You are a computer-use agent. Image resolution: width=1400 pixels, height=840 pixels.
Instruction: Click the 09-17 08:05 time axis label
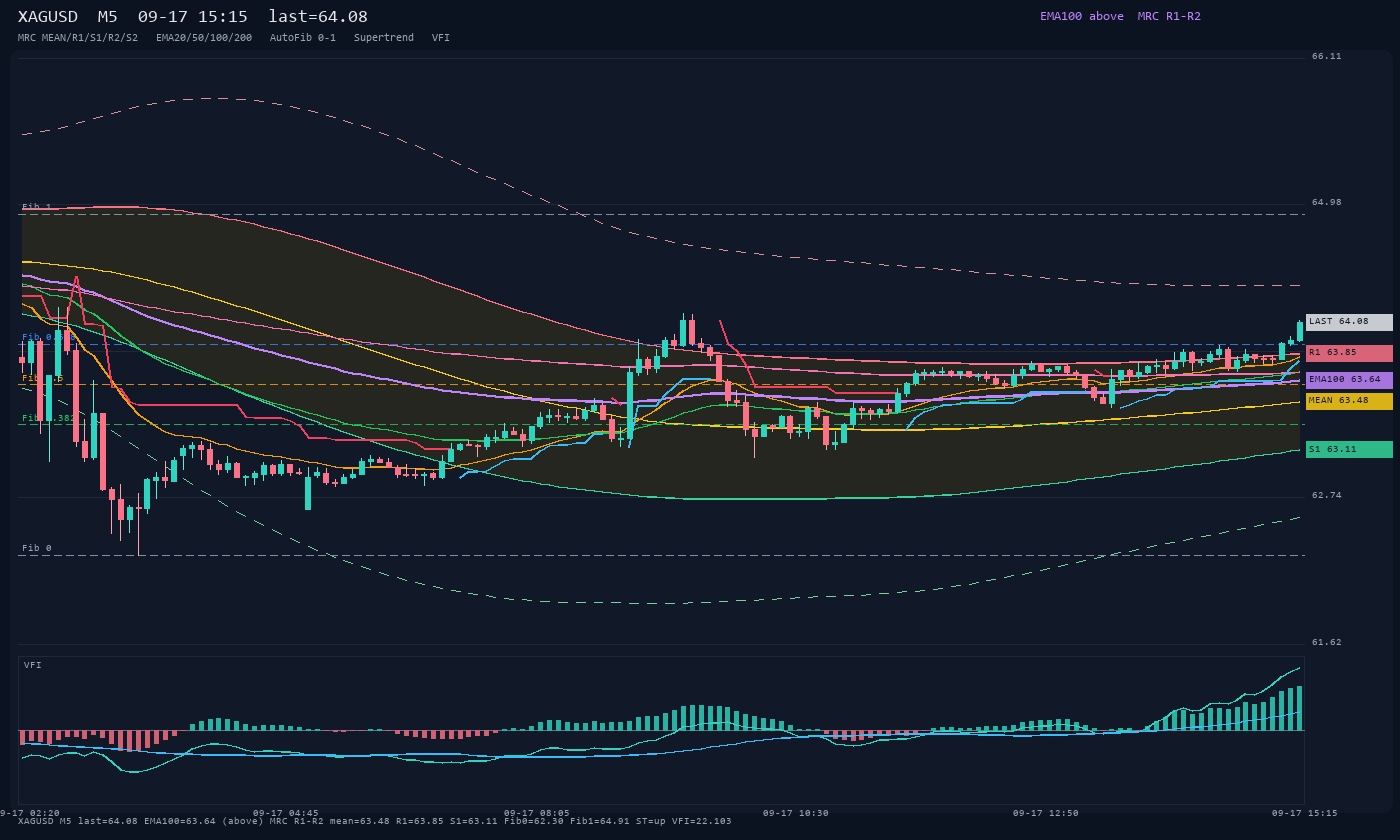tap(537, 813)
